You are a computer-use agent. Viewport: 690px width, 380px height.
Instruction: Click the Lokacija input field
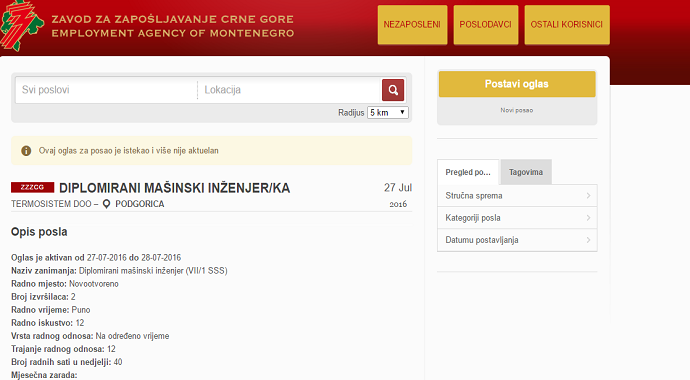(x=289, y=90)
